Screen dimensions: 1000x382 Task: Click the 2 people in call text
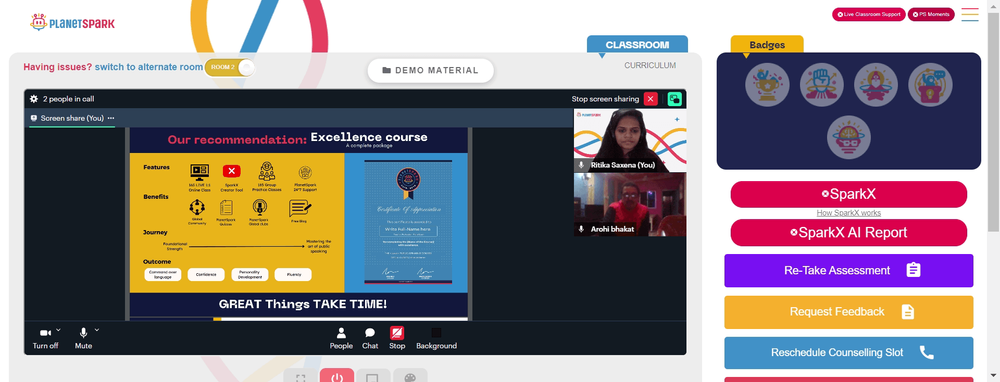click(x=68, y=99)
